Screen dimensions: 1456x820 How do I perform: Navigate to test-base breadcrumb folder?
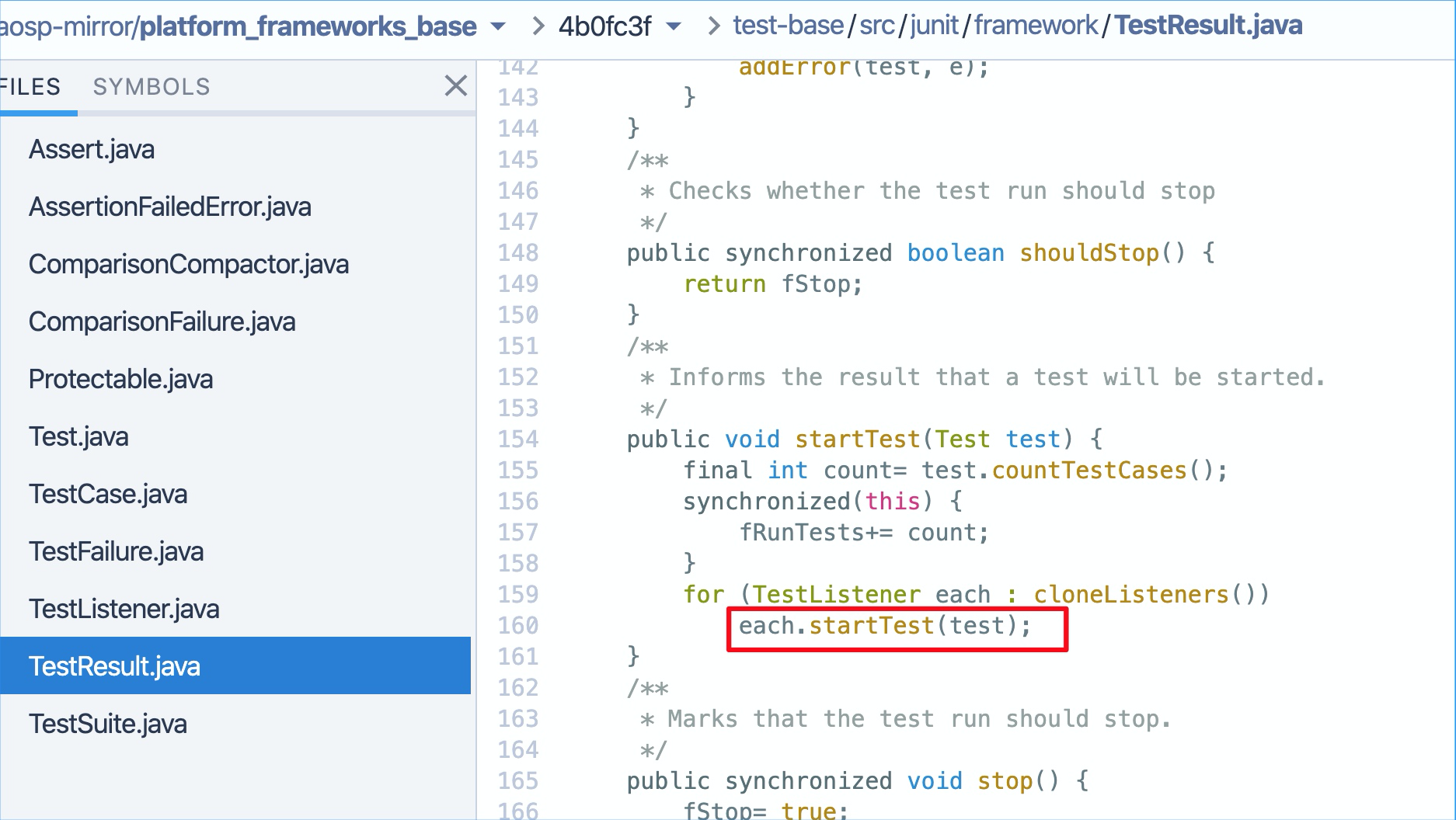(788, 26)
